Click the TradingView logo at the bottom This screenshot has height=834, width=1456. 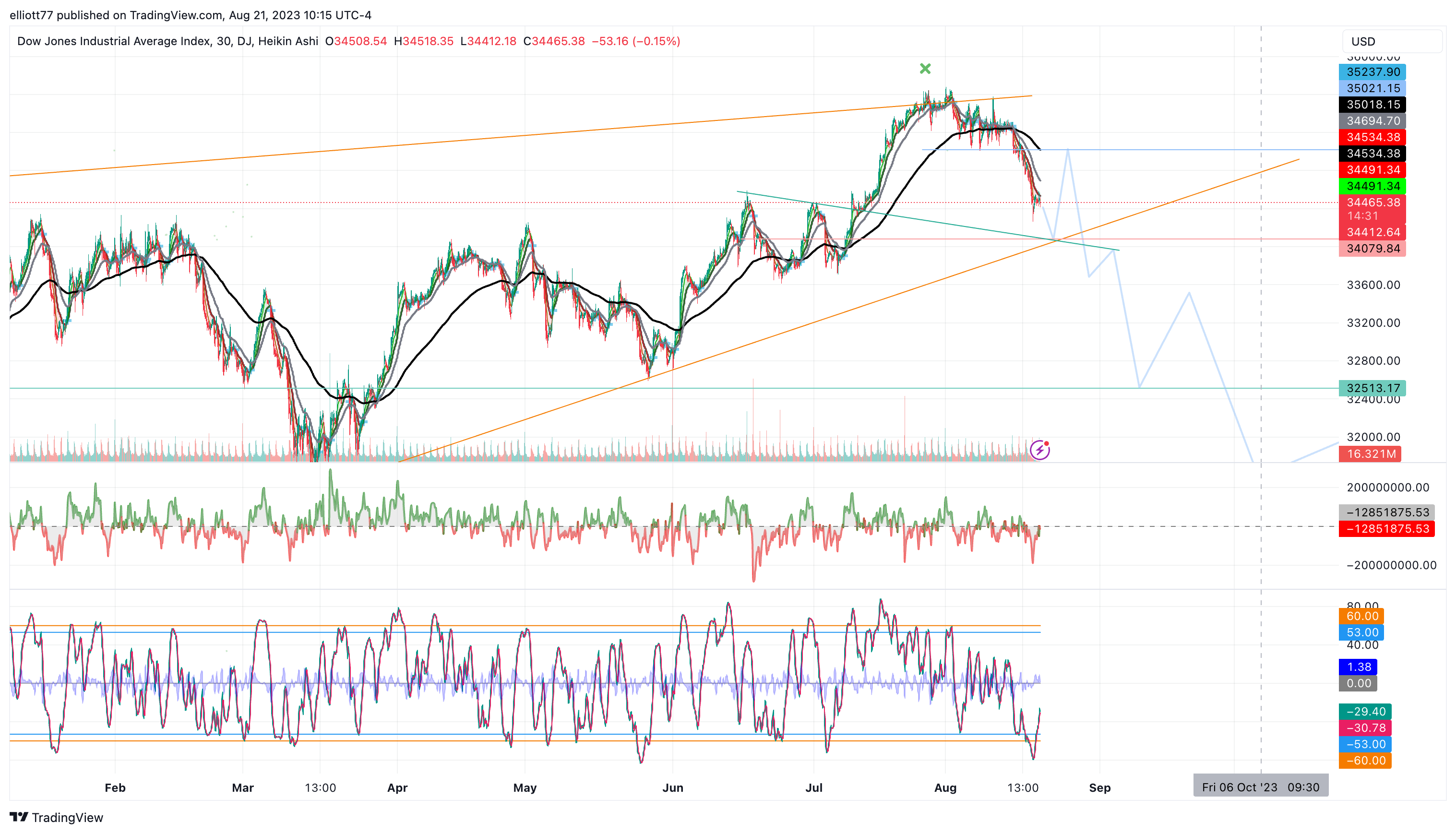click(x=57, y=817)
